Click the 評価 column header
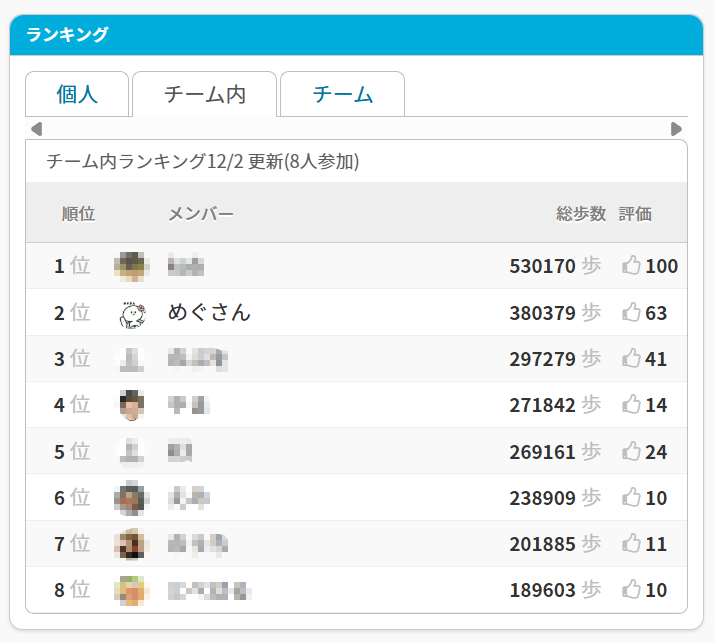Screen dimensions: 715x643 [x=635, y=213]
